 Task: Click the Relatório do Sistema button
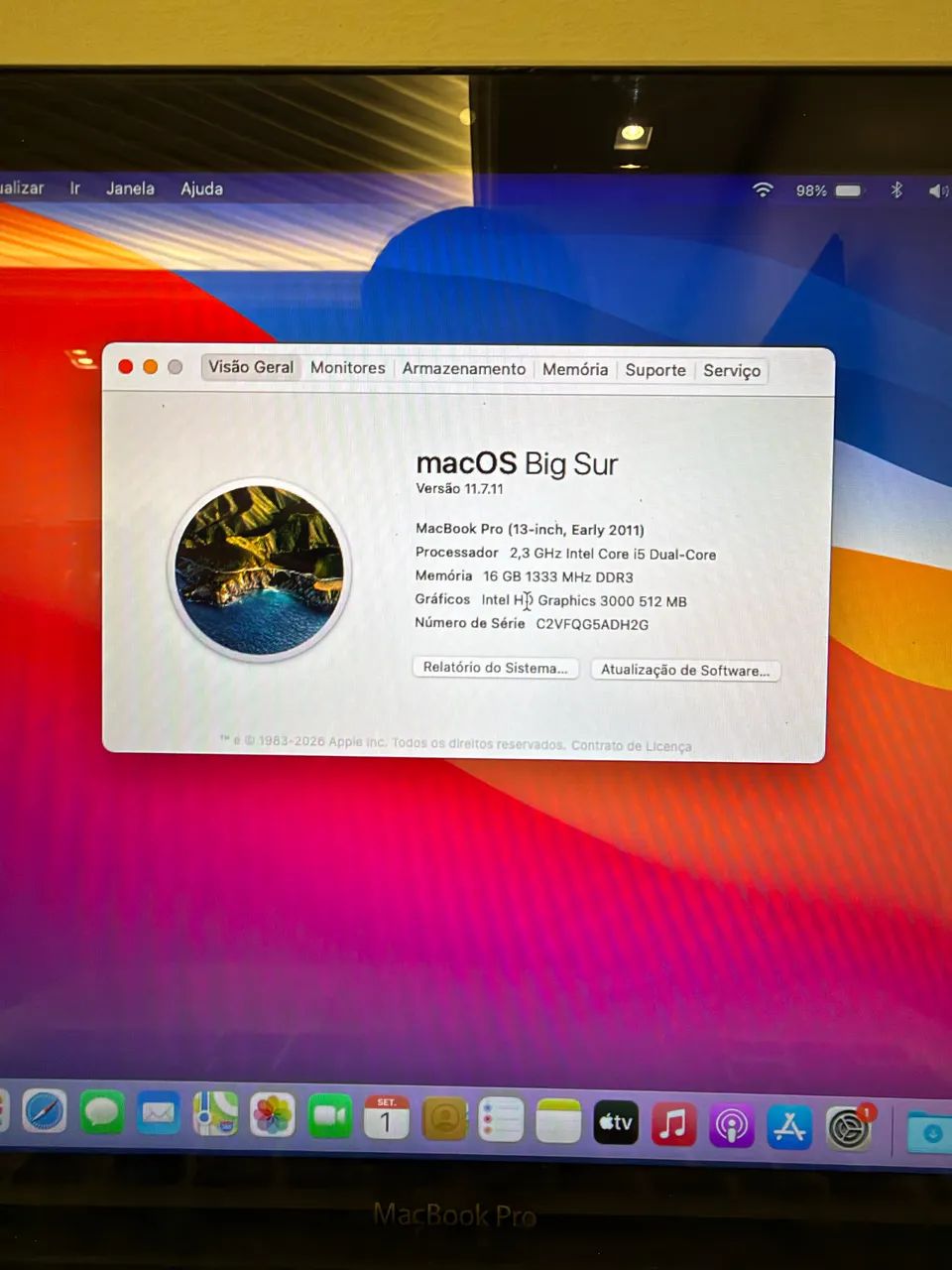(x=495, y=668)
